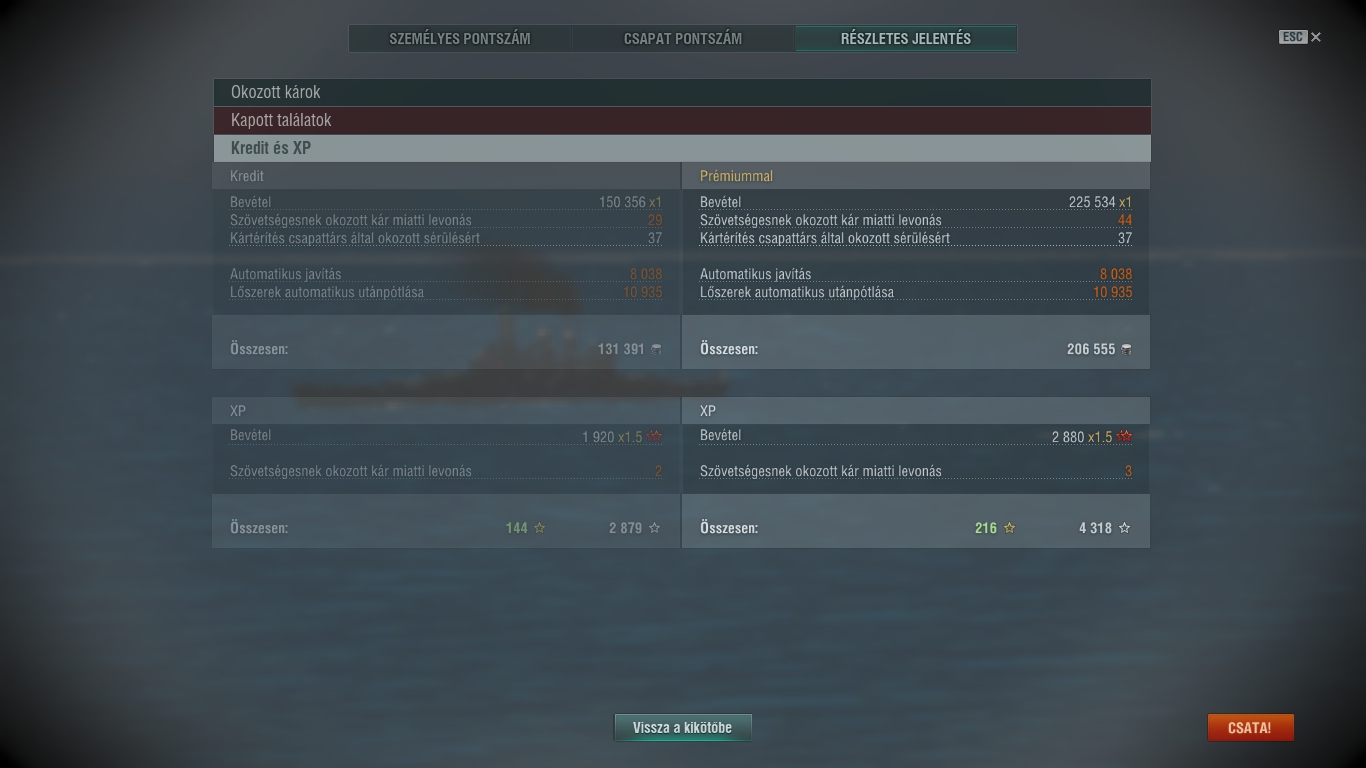The image size is (1366, 768).
Task: Select the Prémiummal column header
Action: point(736,176)
